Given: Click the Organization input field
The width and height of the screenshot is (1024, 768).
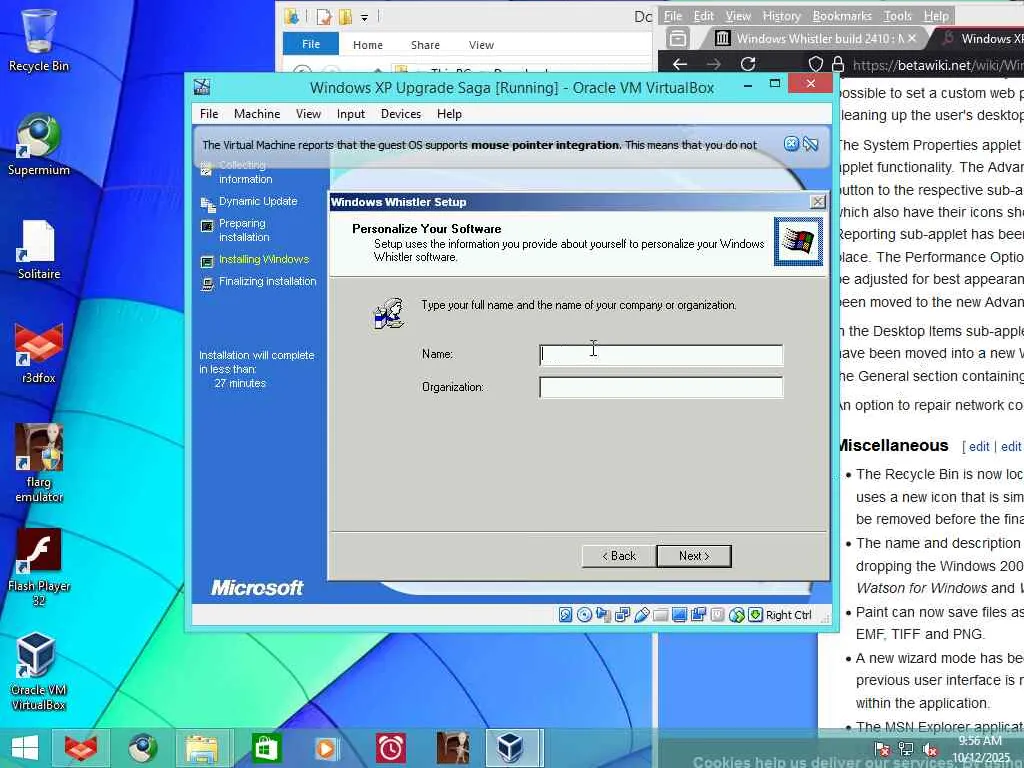Looking at the screenshot, I should coord(661,387).
